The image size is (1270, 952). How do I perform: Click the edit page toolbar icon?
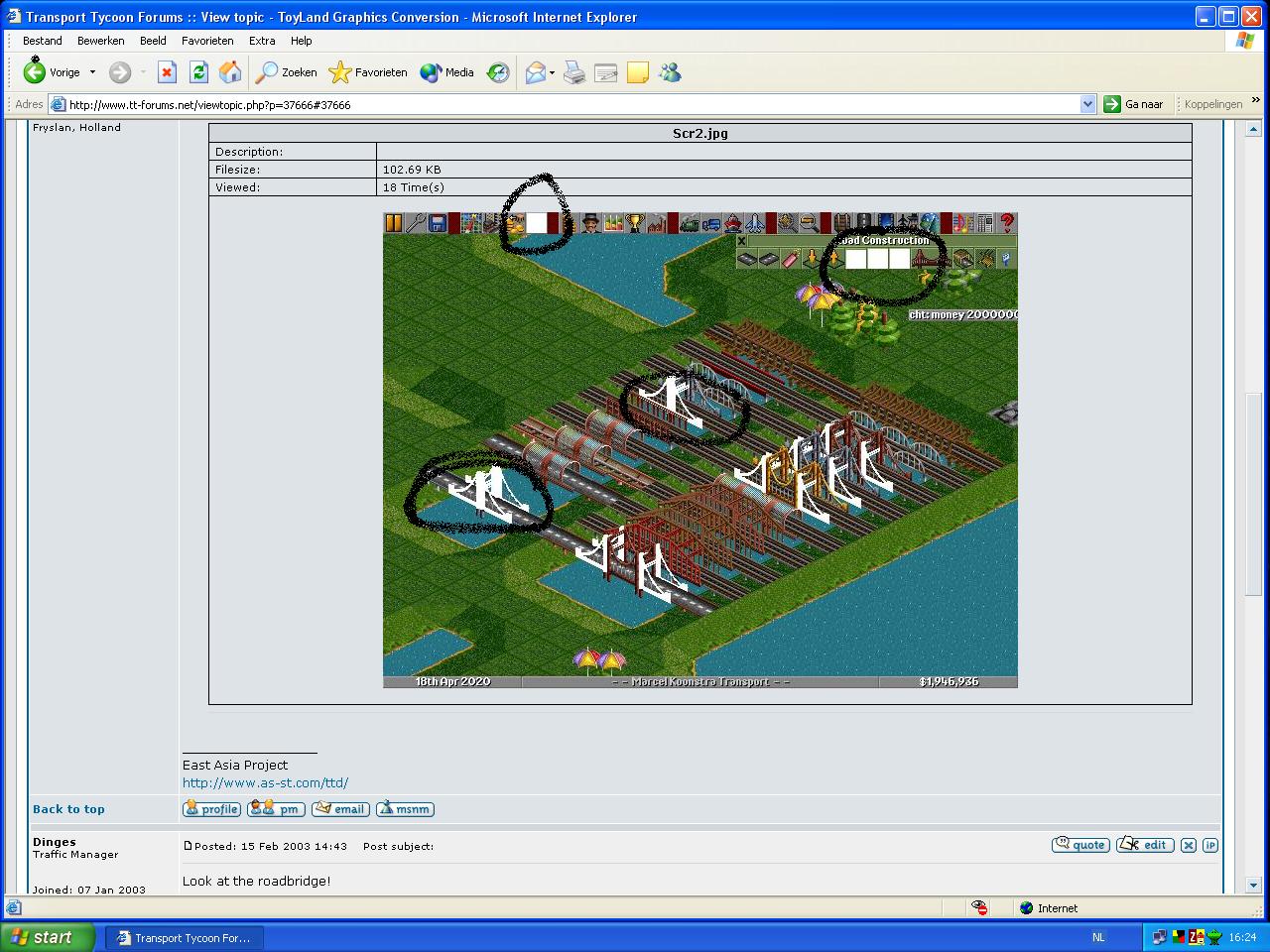pyautogui.click(x=606, y=72)
